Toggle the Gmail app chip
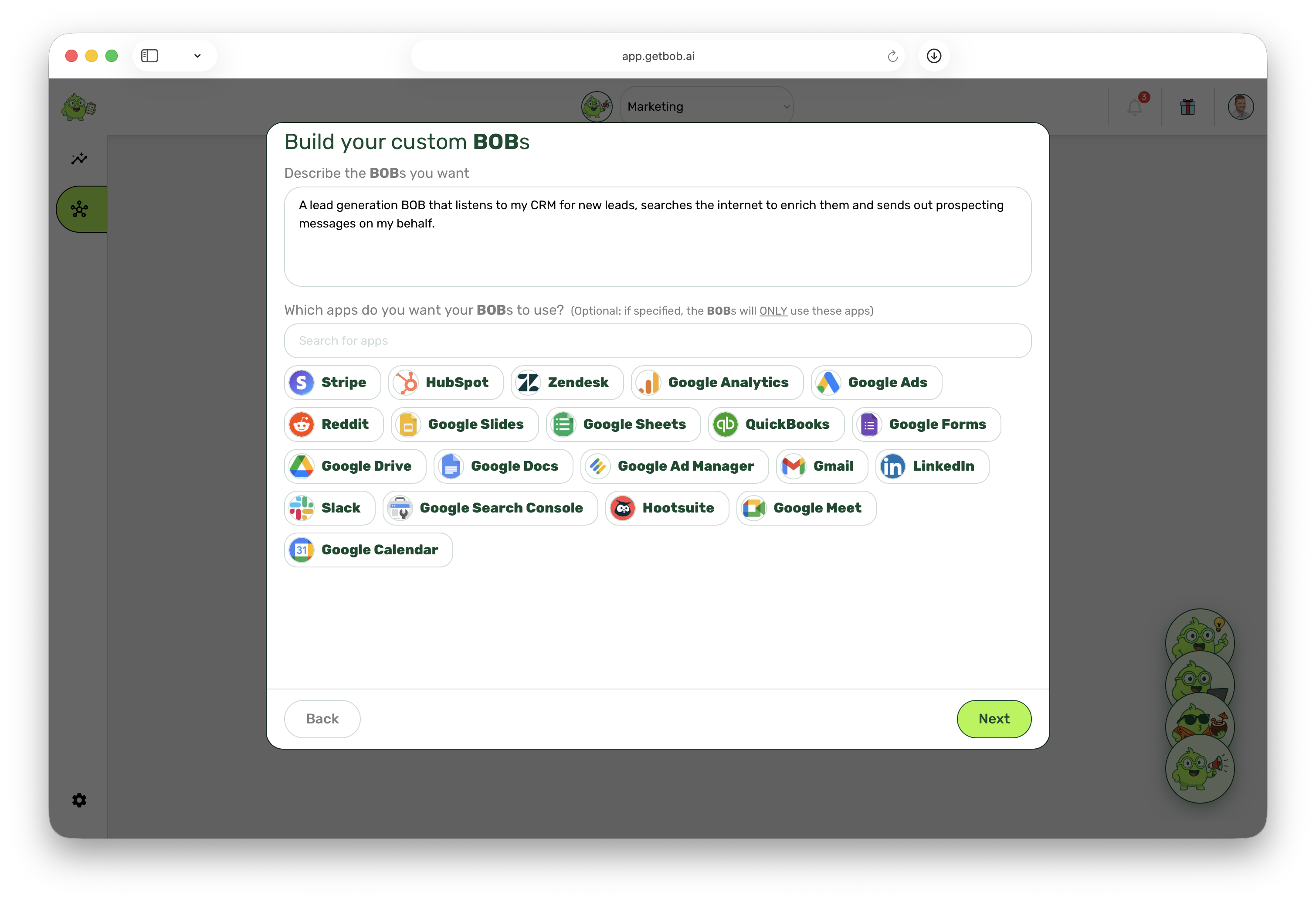 (x=822, y=466)
